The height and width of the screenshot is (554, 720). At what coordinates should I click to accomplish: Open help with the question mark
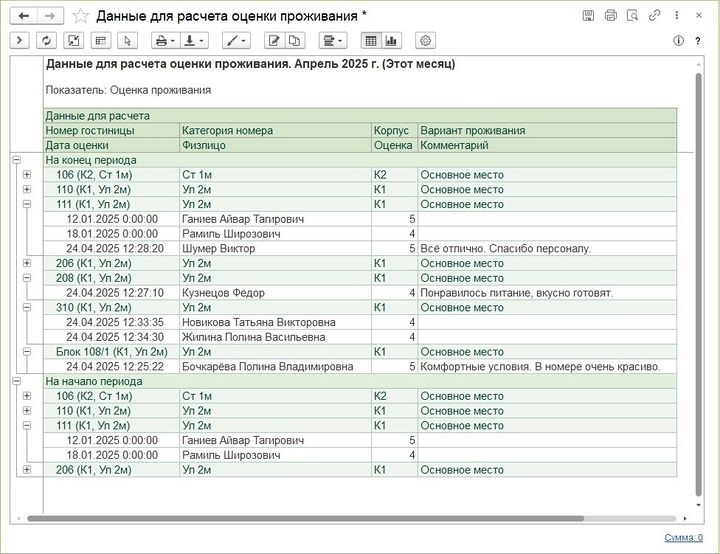click(698, 41)
